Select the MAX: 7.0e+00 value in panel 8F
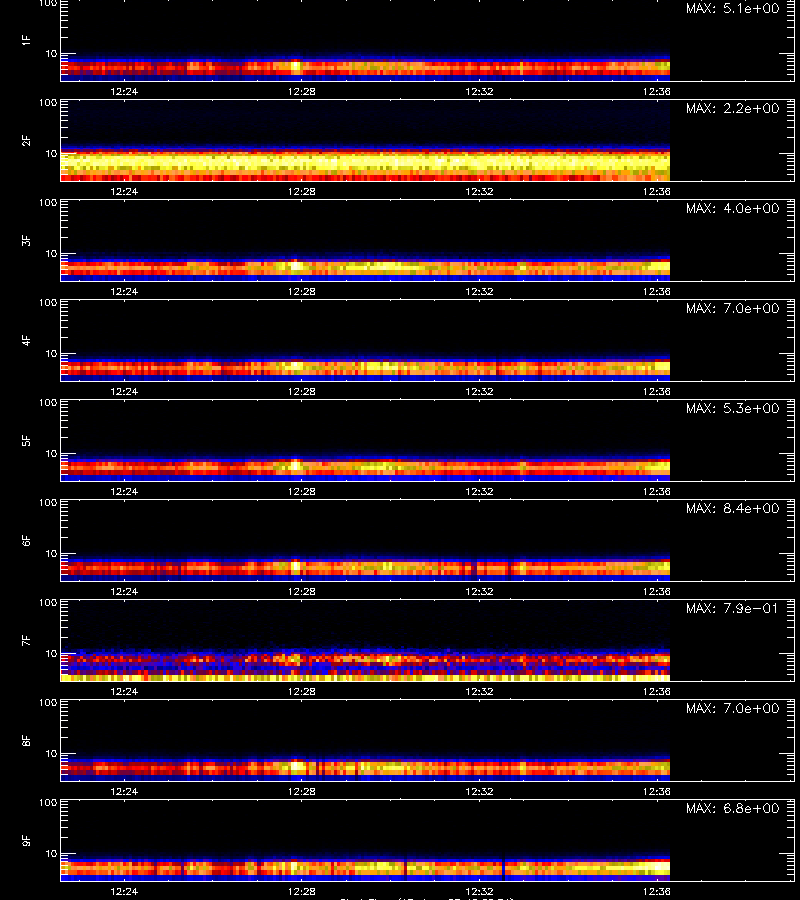This screenshot has height=900, width=800. (733, 709)
